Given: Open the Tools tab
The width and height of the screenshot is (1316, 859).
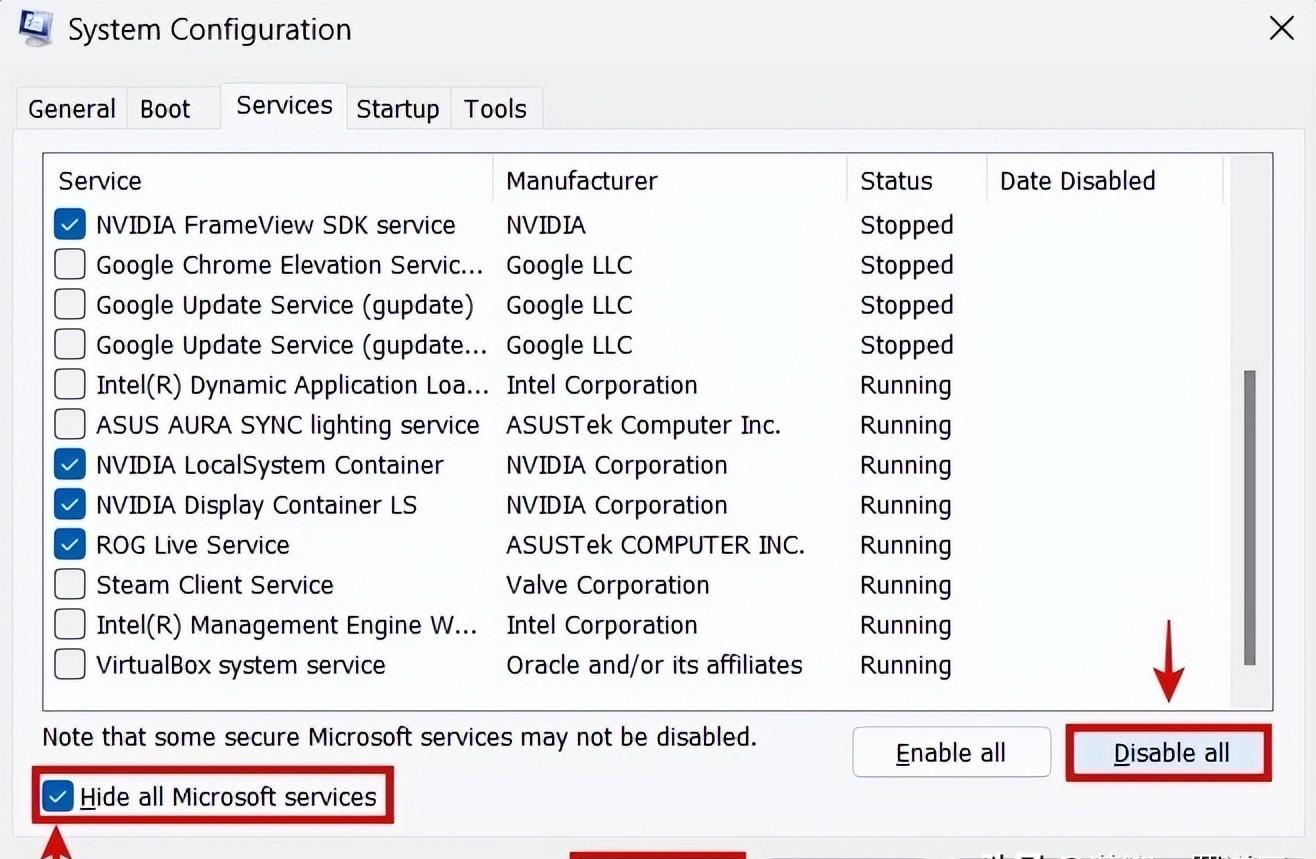Looking at the screenshot, I should tap(495, 108).
